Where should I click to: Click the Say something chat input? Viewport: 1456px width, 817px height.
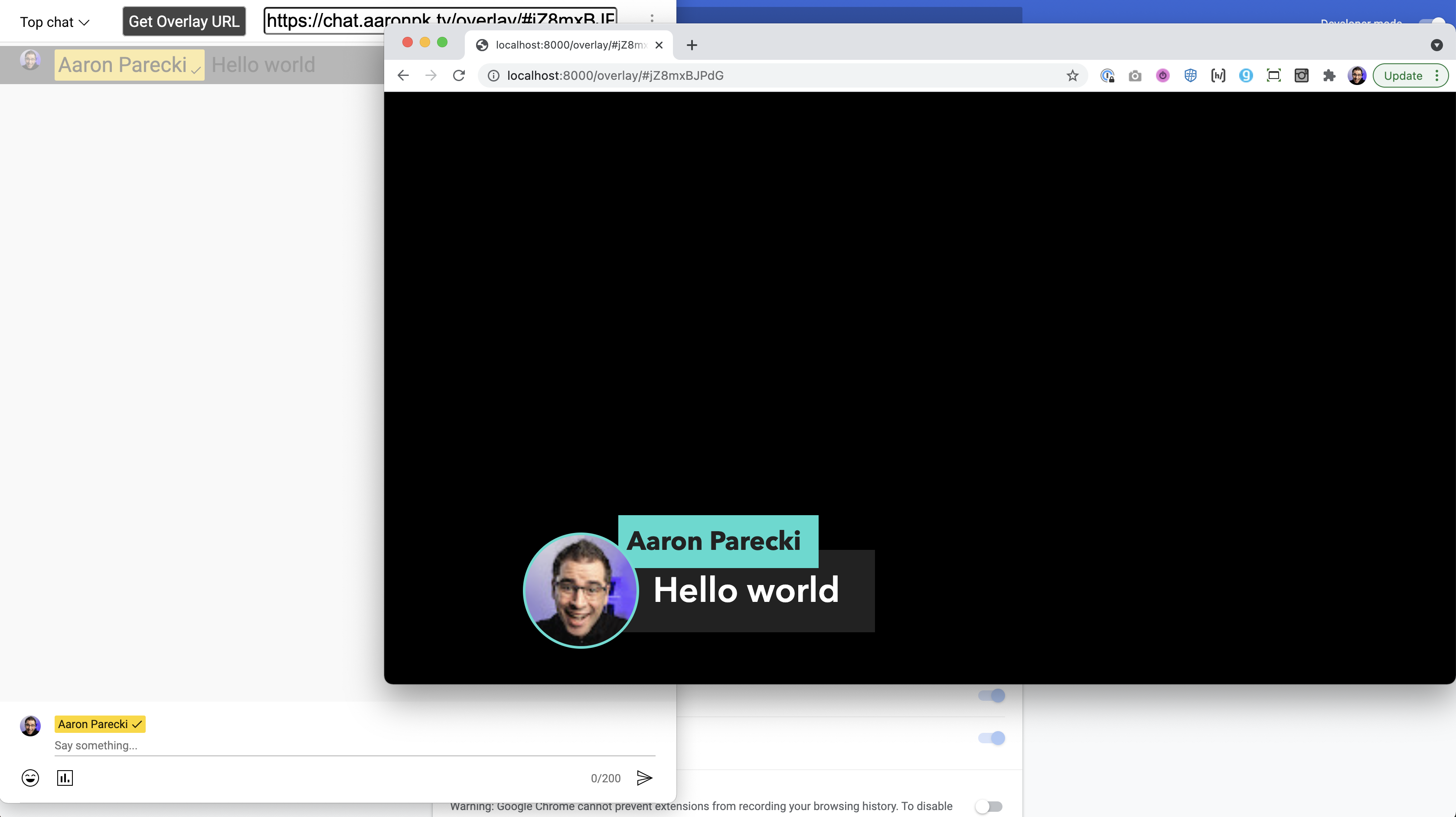(x=354, y=745)
